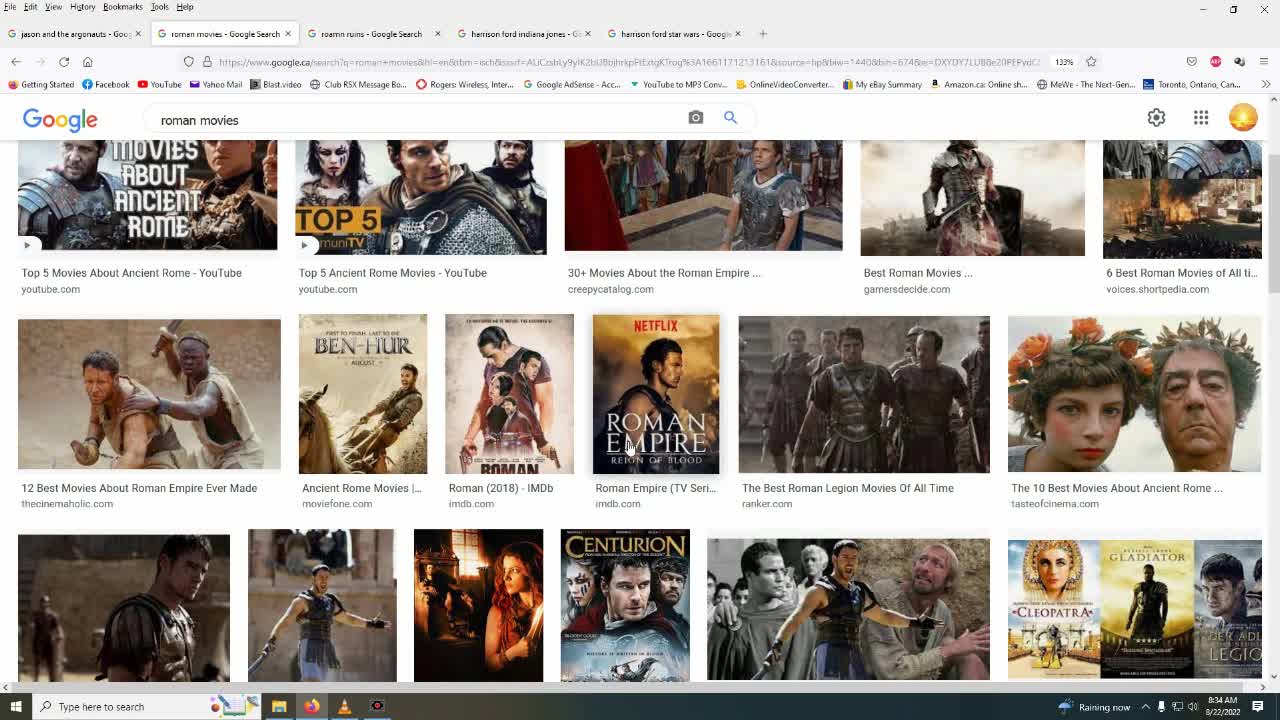
Task: Click the 133% zoom level indicator
Action: click(x=1064, y=62)
